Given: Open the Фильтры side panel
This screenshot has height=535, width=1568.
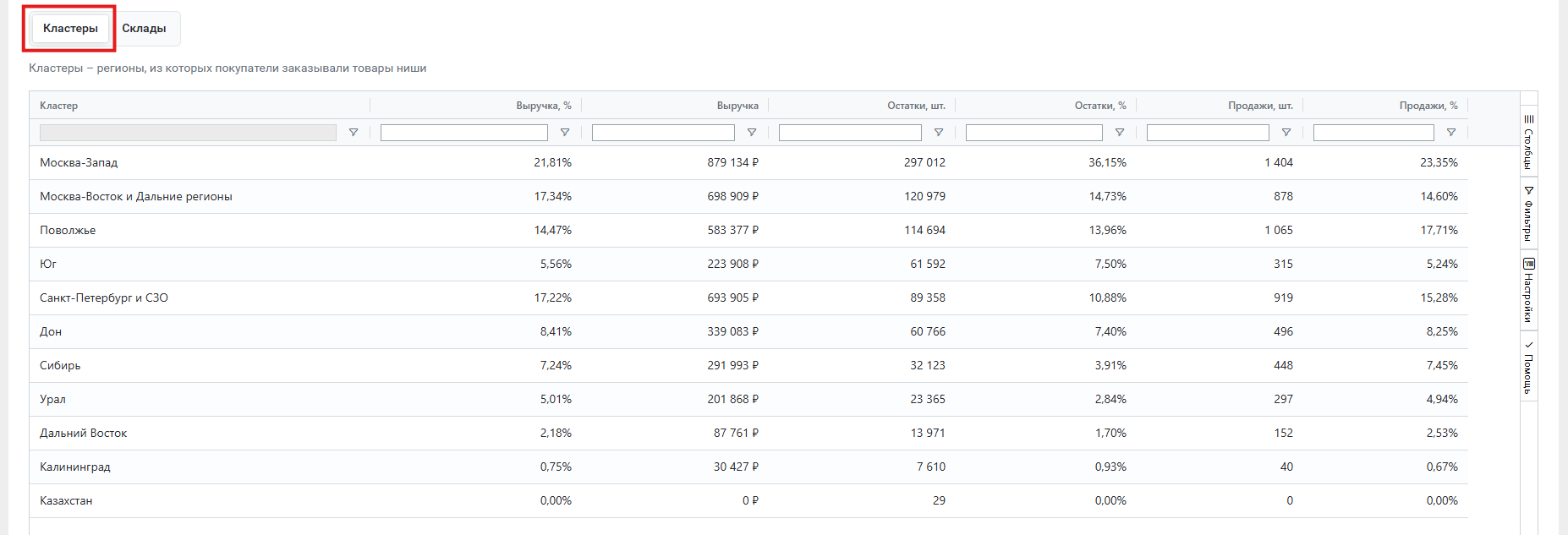Looking at the screenshot, I should 1529,213.
